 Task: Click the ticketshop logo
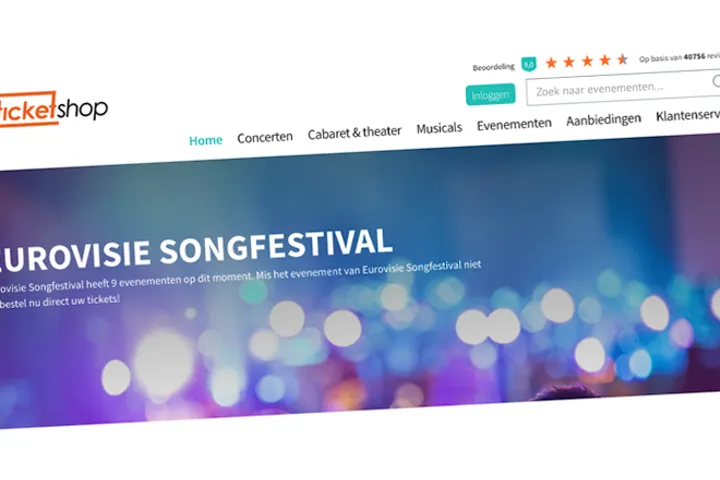(x=53, y=109)
